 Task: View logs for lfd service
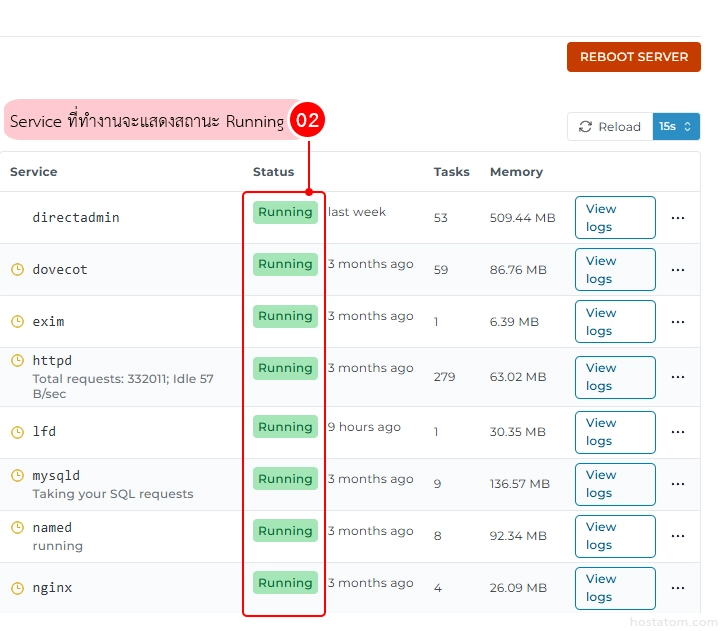[x=615, y=432]
